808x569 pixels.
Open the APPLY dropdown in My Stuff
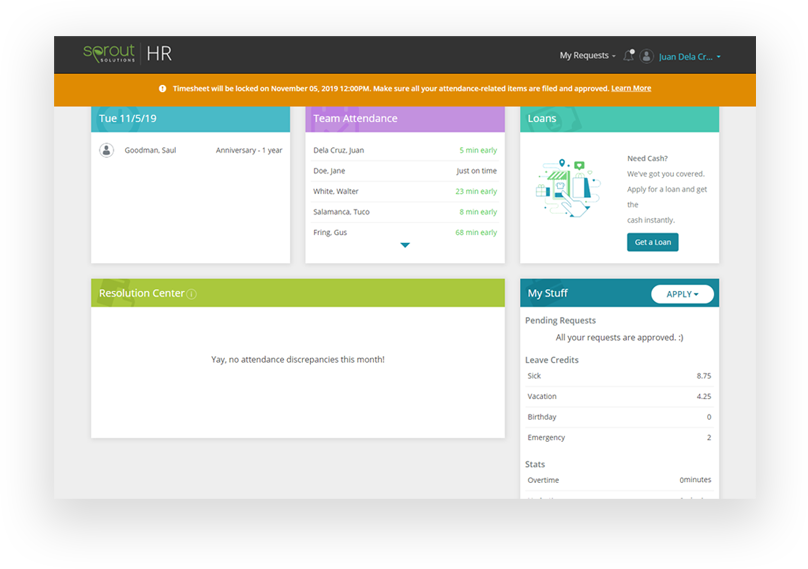[x=682, y=294]
